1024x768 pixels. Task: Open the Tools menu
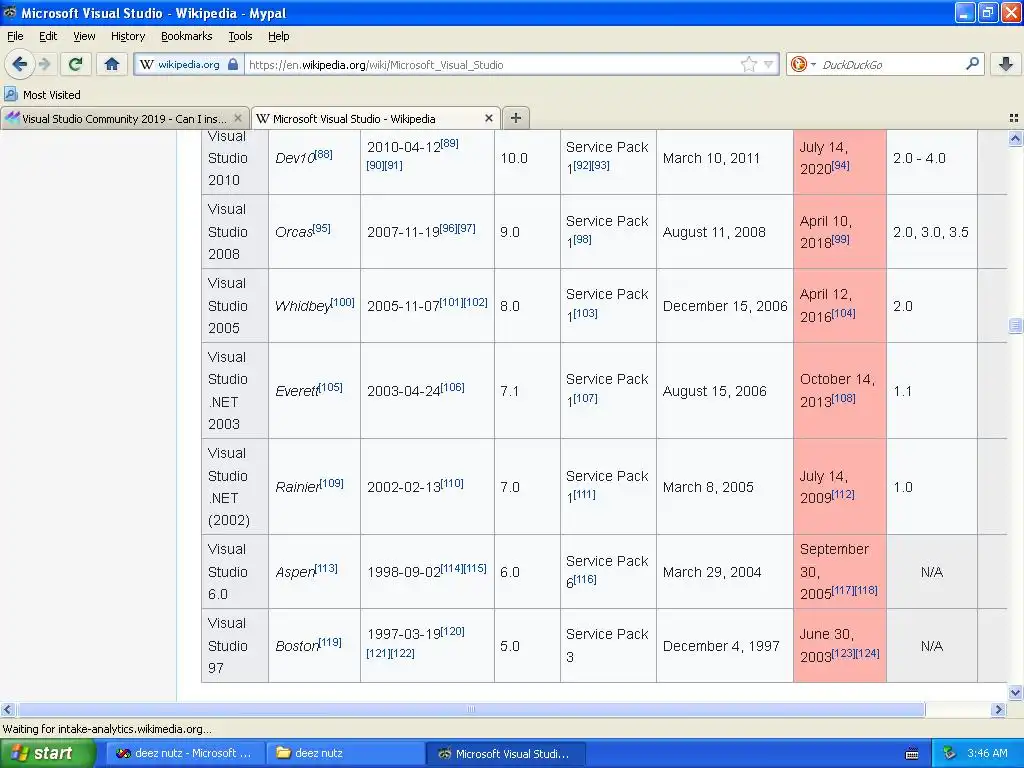pos(240,36)
